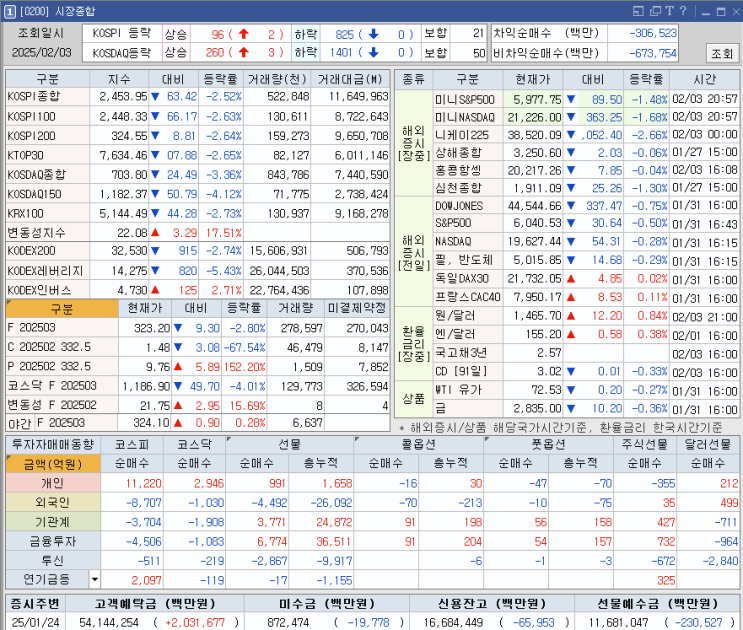
Task: Click the F 202503 futures row
Action: point(198,328)
